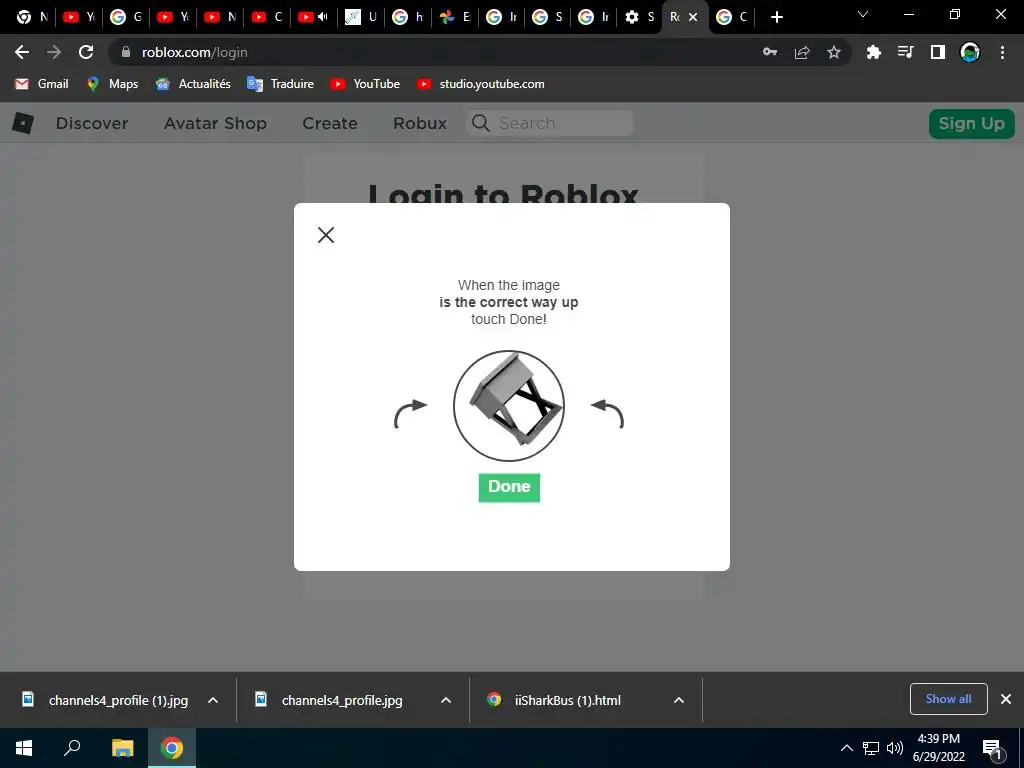Image resolution: width=1024 pixels, height=768 pixels.
Task: Open Actualités bookmark
Action: (x=193, y=84)
